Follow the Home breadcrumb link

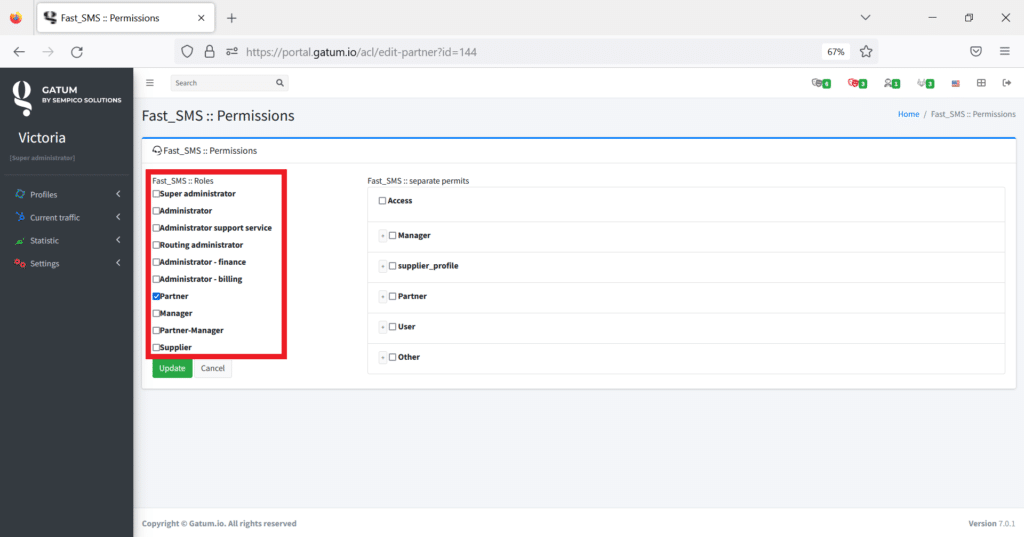coord(908,114)
